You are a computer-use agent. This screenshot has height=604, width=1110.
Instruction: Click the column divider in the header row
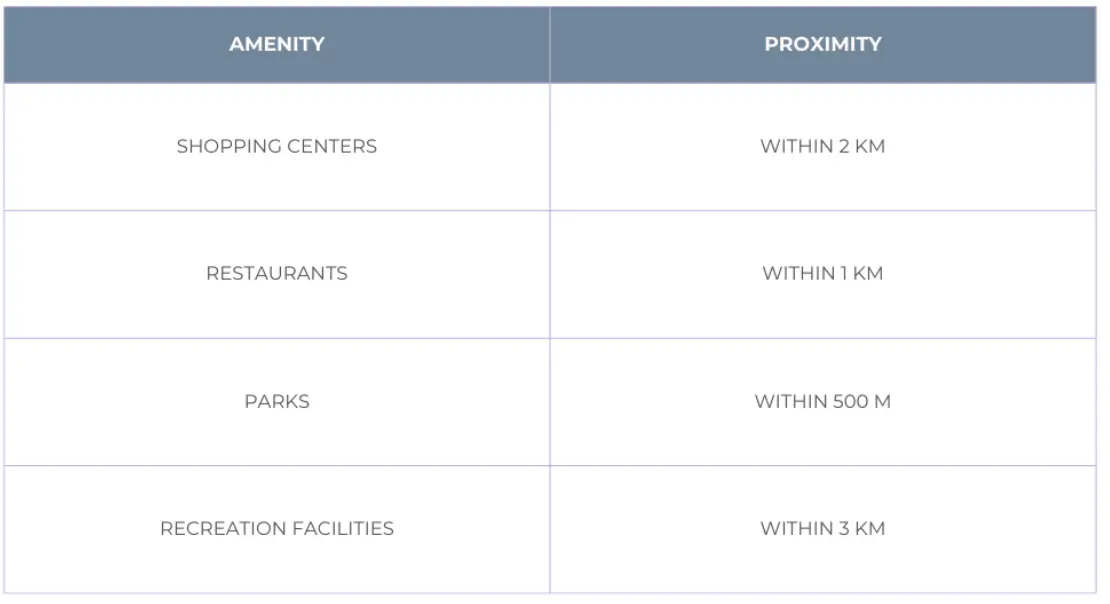point(550,44)
